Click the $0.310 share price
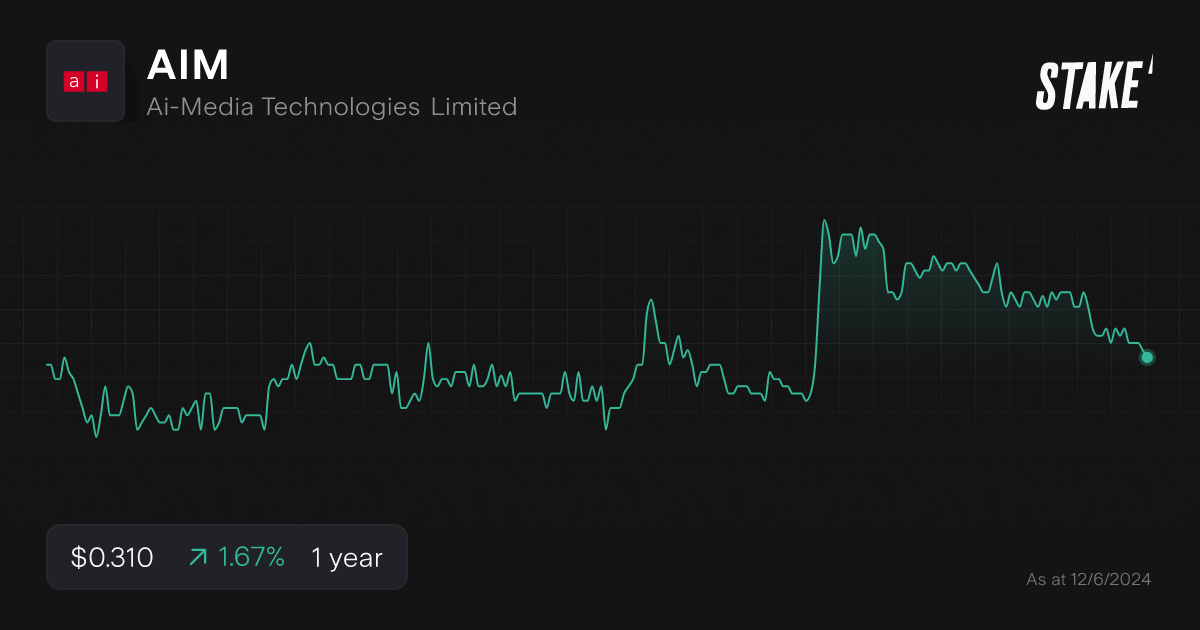Viewport: 1200px width, 630px height. click(x=112, y=558)
